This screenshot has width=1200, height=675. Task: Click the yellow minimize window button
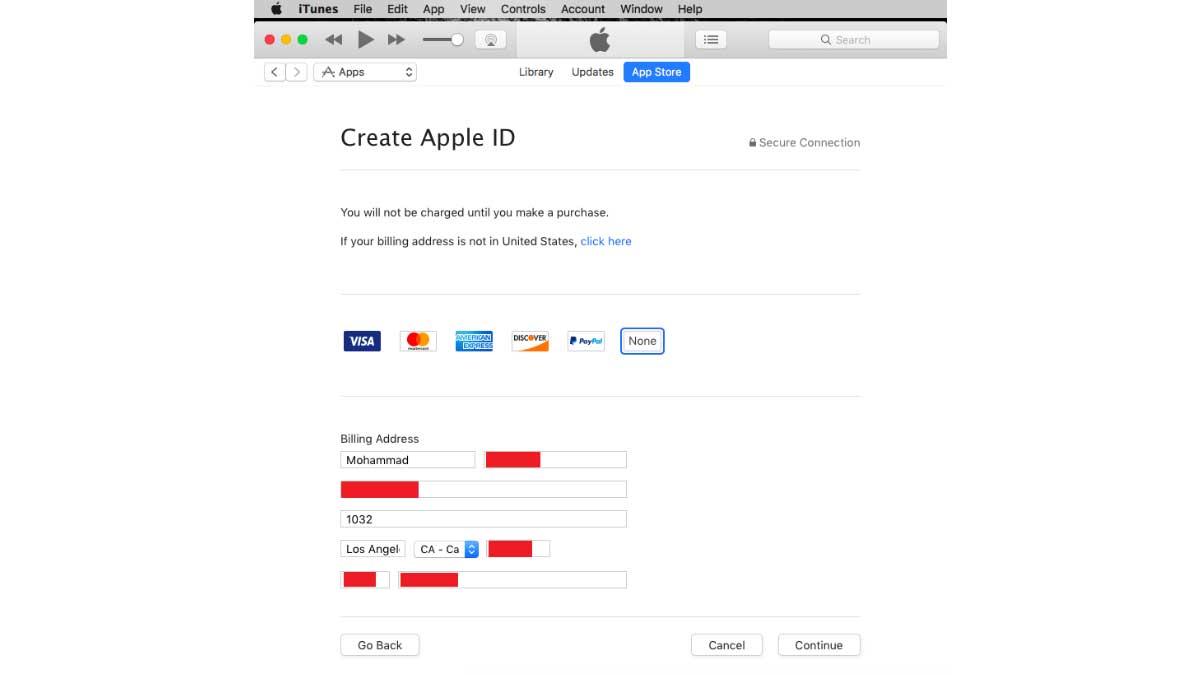coord(286,40)
